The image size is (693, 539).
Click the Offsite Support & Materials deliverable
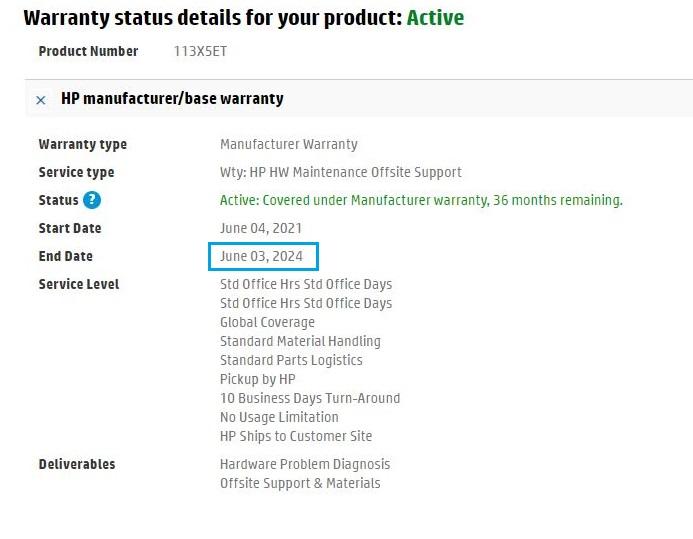point(300,483)
